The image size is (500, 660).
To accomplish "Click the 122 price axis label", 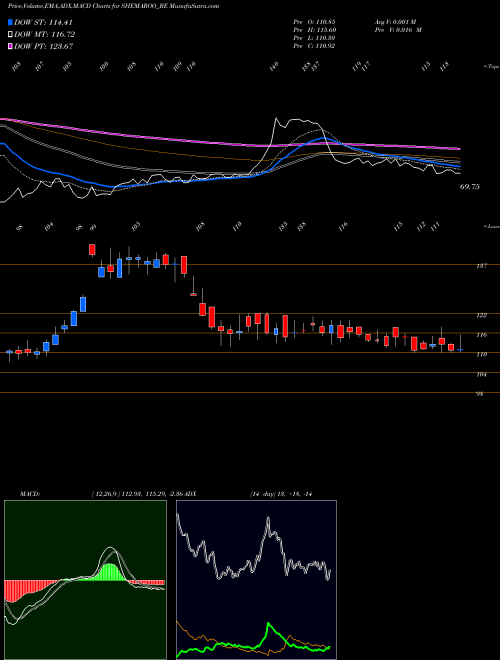I will pyautogui.click(x=482, y=315).
